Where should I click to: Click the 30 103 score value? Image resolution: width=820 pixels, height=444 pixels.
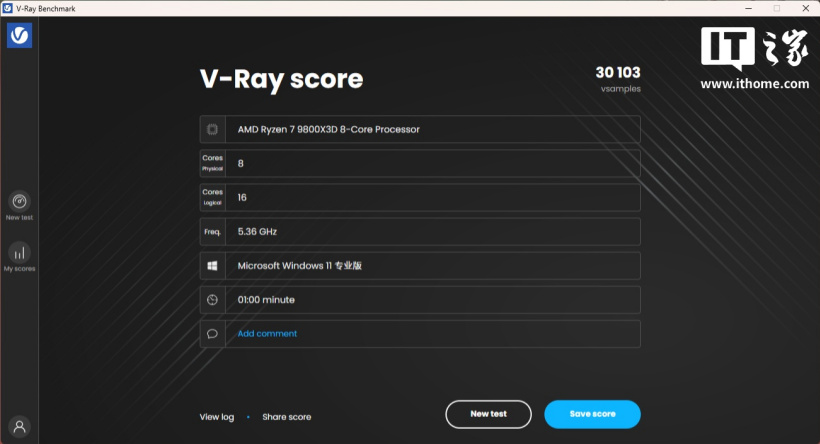[618, 72]
